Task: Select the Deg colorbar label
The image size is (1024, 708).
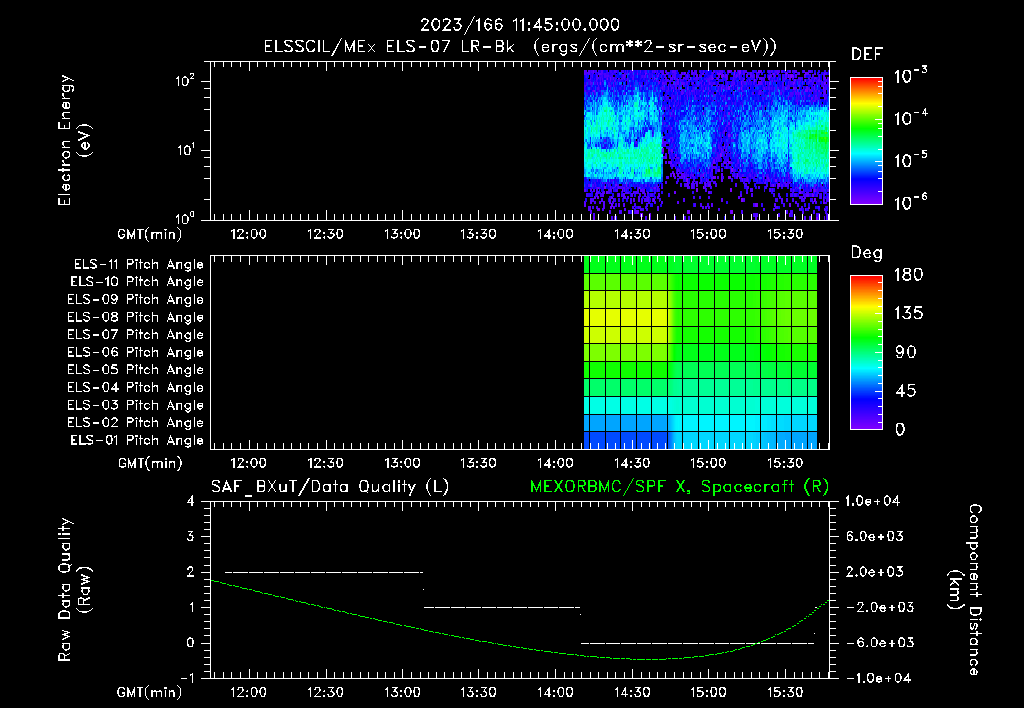Action: [866, 253]
